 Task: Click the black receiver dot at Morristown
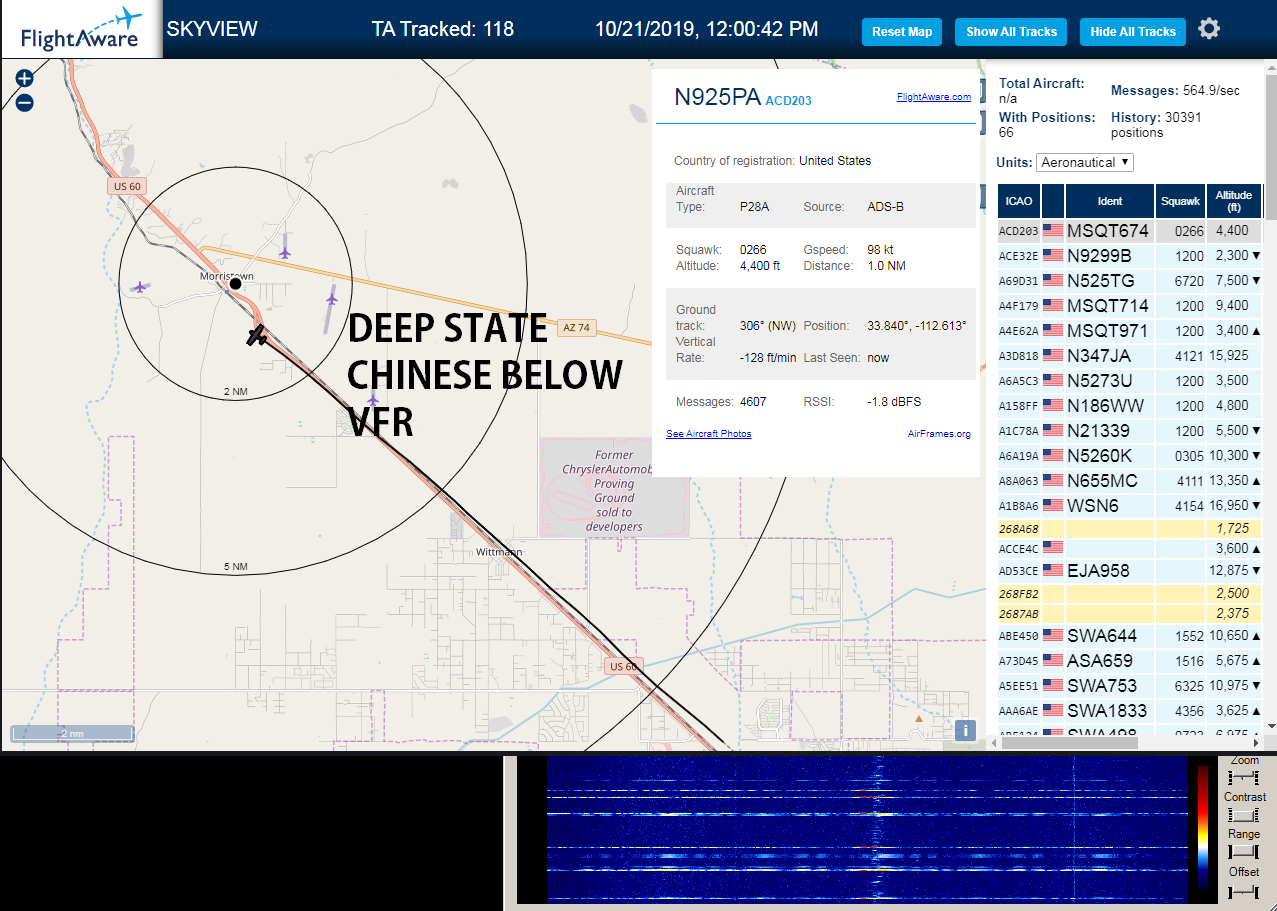click(235, 284)
